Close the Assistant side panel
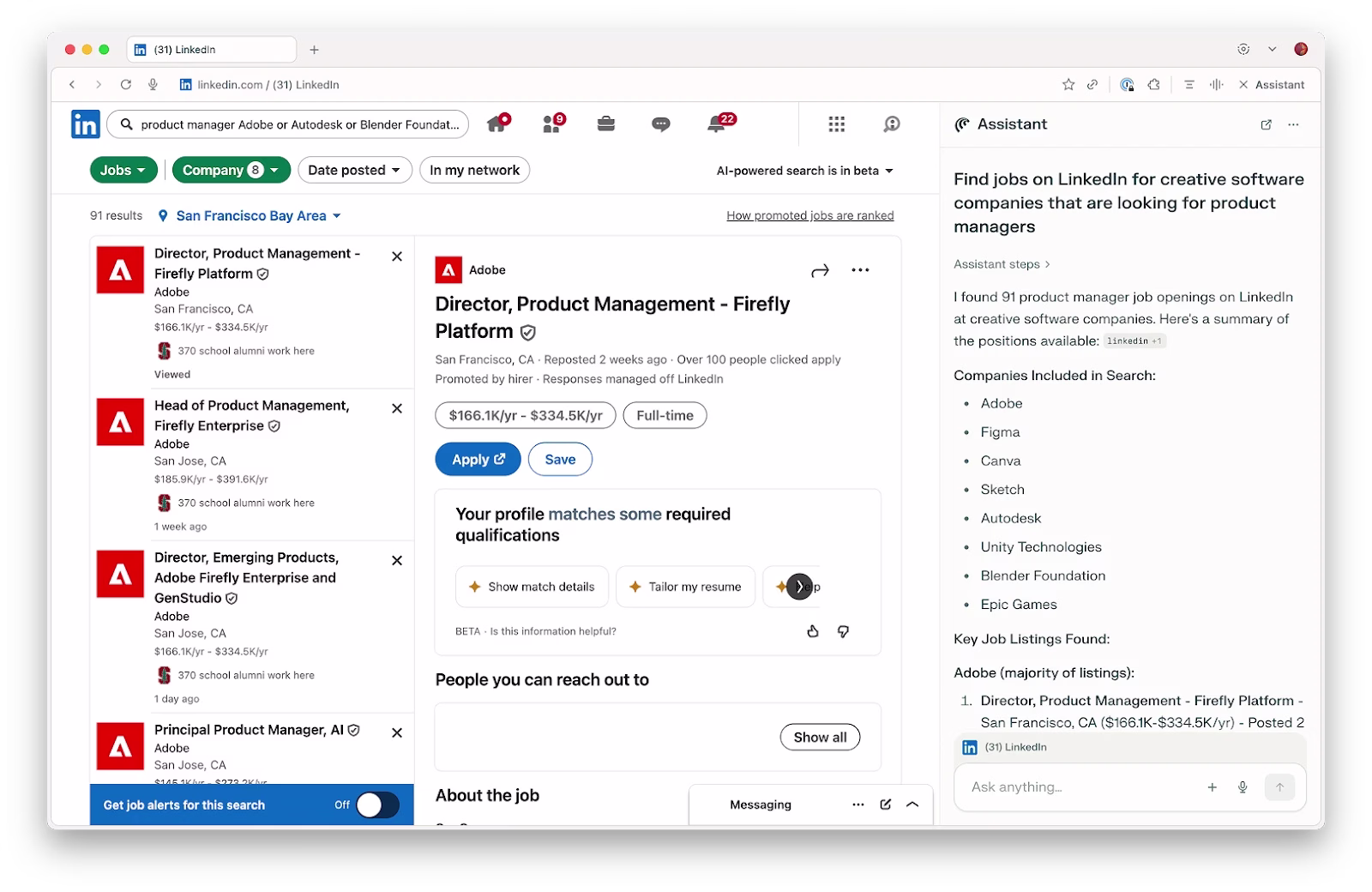 1243,85
